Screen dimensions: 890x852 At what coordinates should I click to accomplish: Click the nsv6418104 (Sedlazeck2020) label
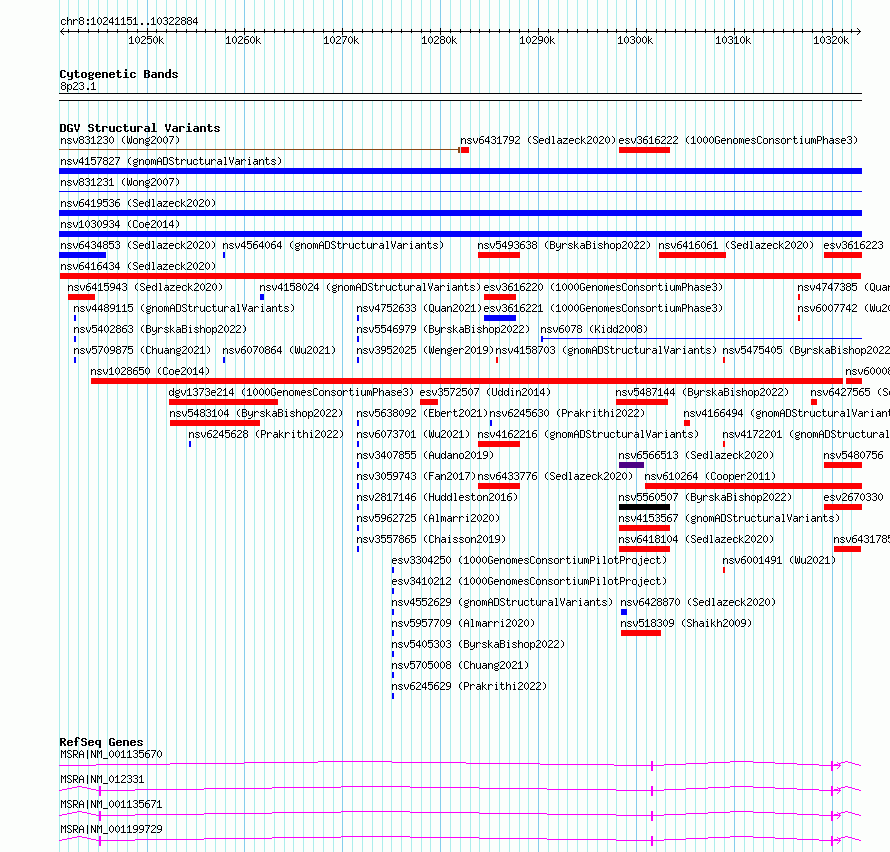click(x=696, y=539)
